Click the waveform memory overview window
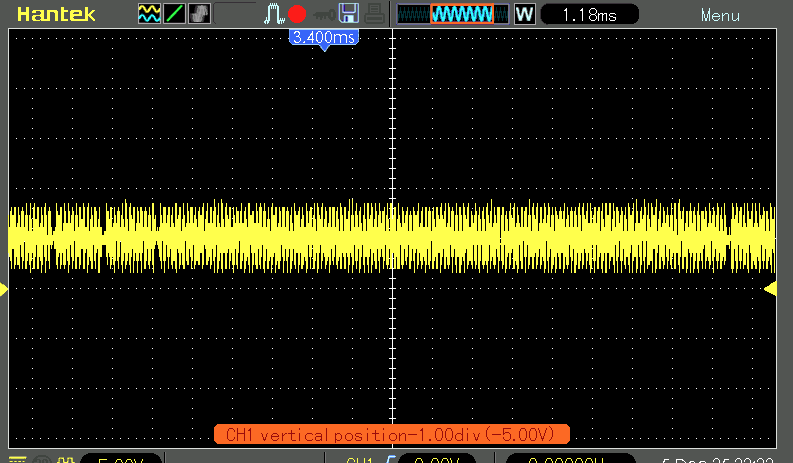The height and width of the screenshot is (463, 793). 452,14
